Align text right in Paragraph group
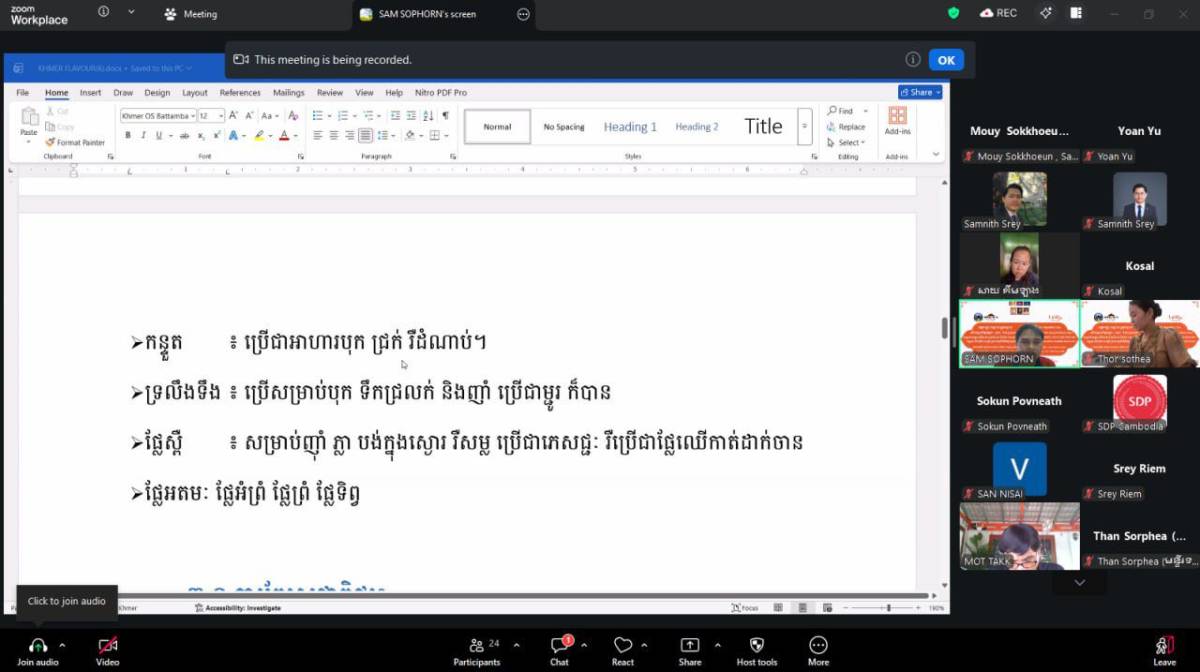This screenshot has width=1200, height=672. click(x=350, y=135)
